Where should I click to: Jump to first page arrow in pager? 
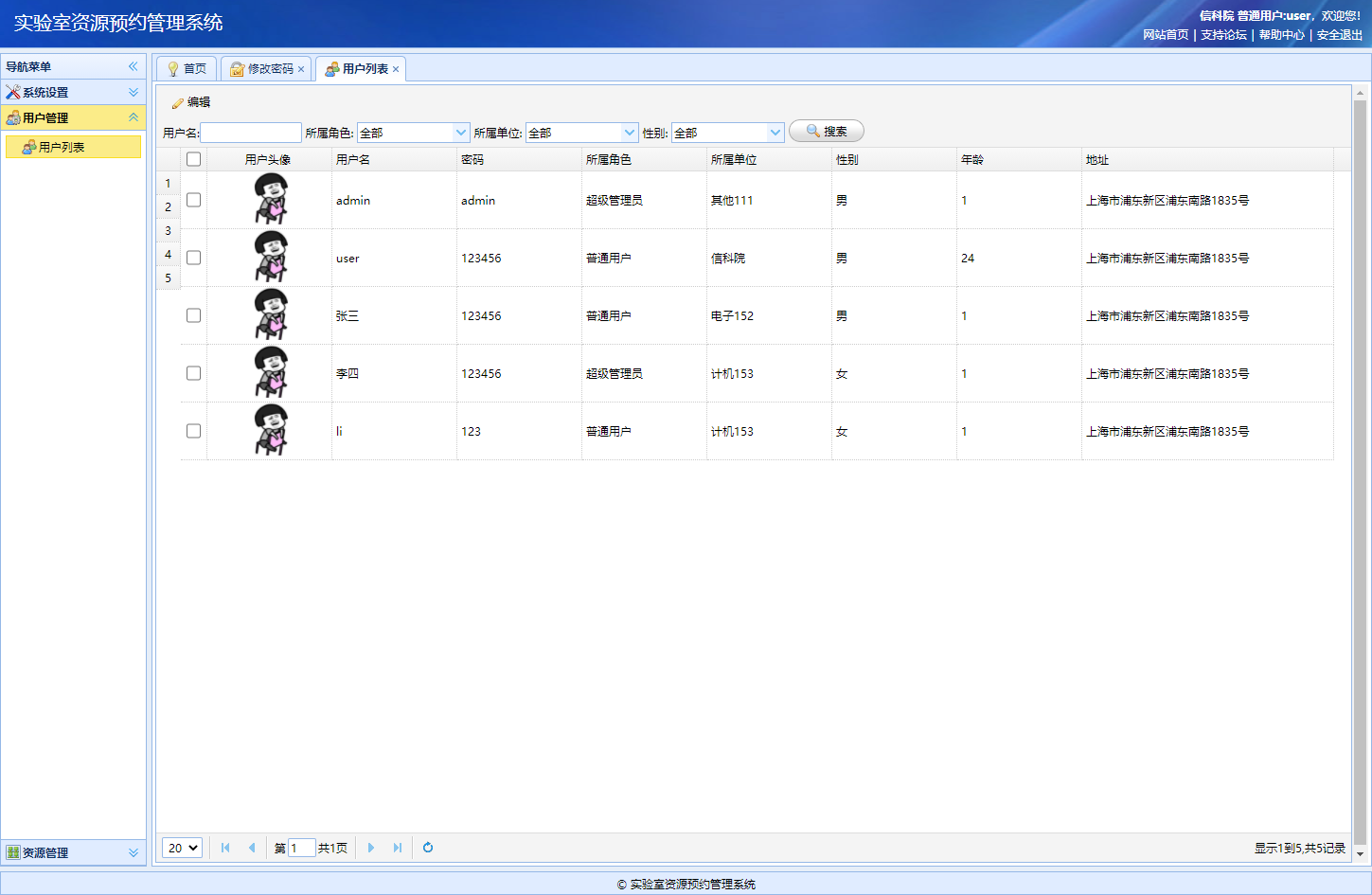[x=225, y=848]
